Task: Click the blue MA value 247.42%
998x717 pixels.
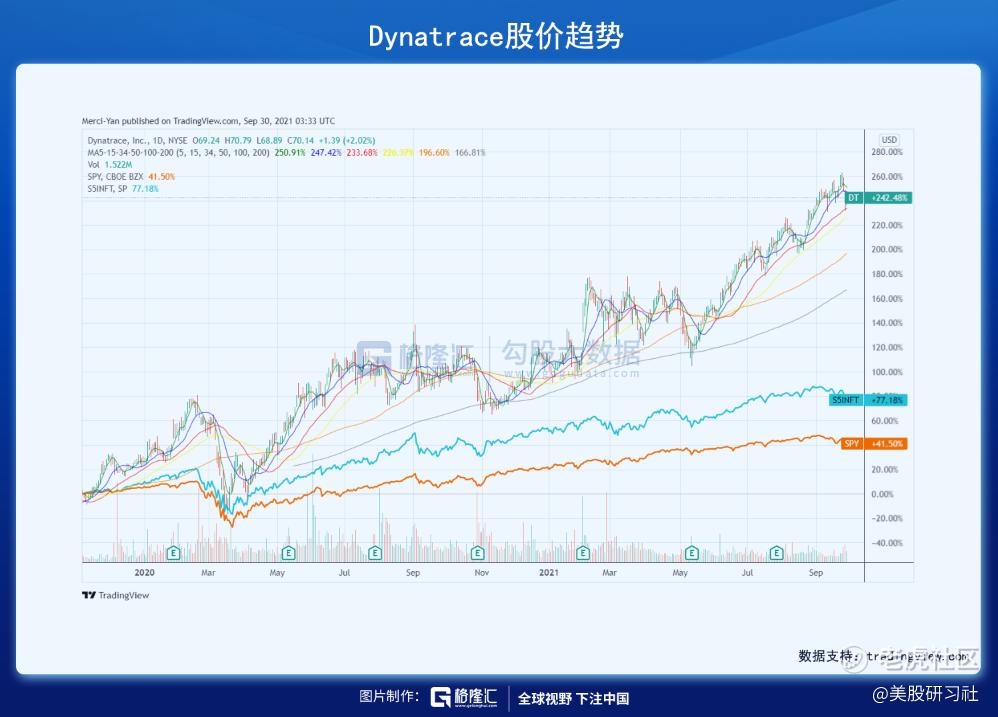Action: [326, 153]
